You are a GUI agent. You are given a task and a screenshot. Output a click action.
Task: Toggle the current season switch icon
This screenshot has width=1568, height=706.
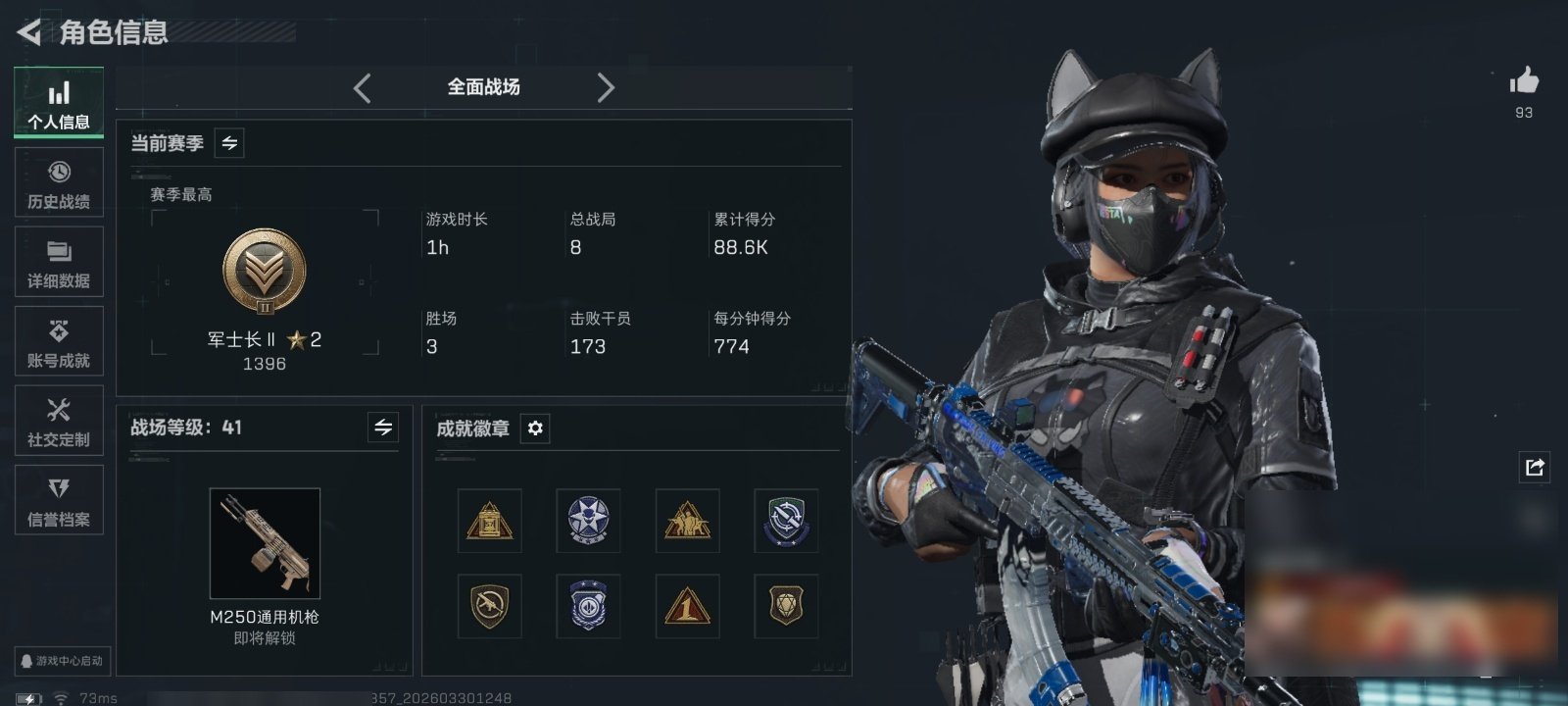coord(229,143)
